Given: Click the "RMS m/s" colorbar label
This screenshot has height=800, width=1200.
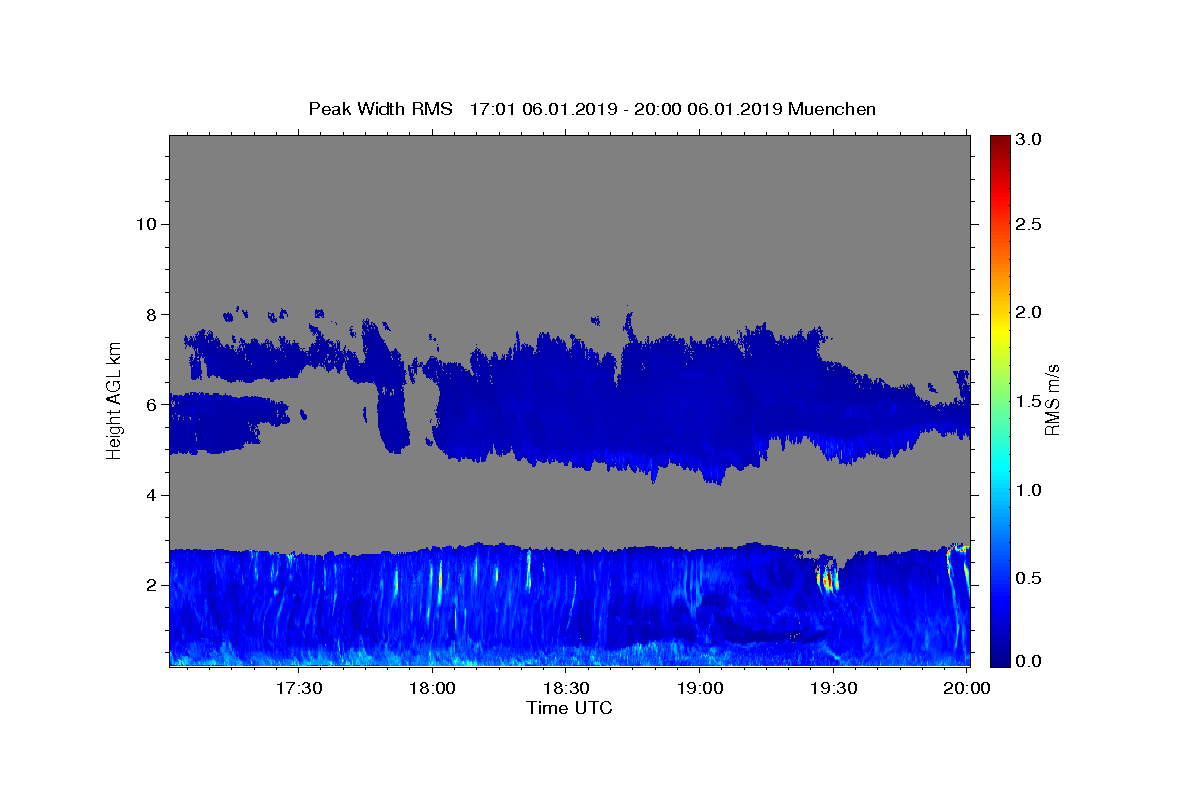Looking at the screenshot, I should pyautogui.click(x=1052, y=400).
